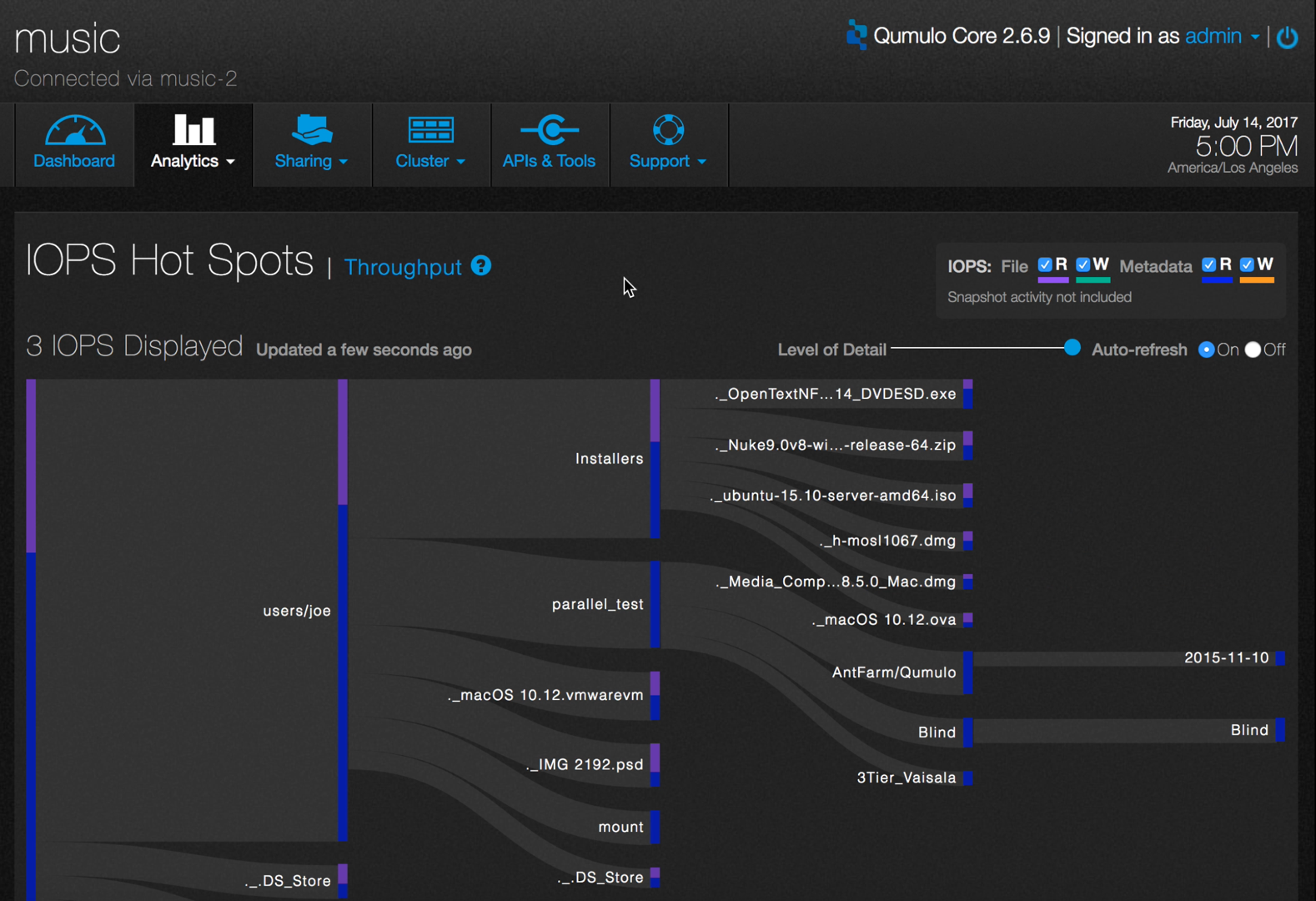Viewport: 1316px width, 901px height.
Task: Uncheck Metadata Write IOPS checkbox
Action: 1248,264
